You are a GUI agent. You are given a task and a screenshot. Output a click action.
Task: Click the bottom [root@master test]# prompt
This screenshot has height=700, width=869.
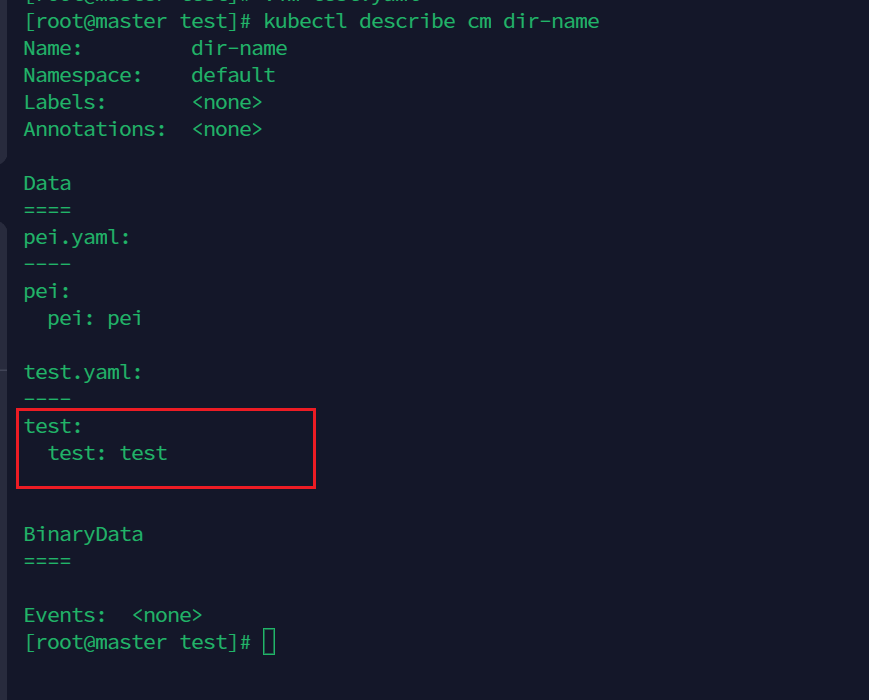point(137,642)
